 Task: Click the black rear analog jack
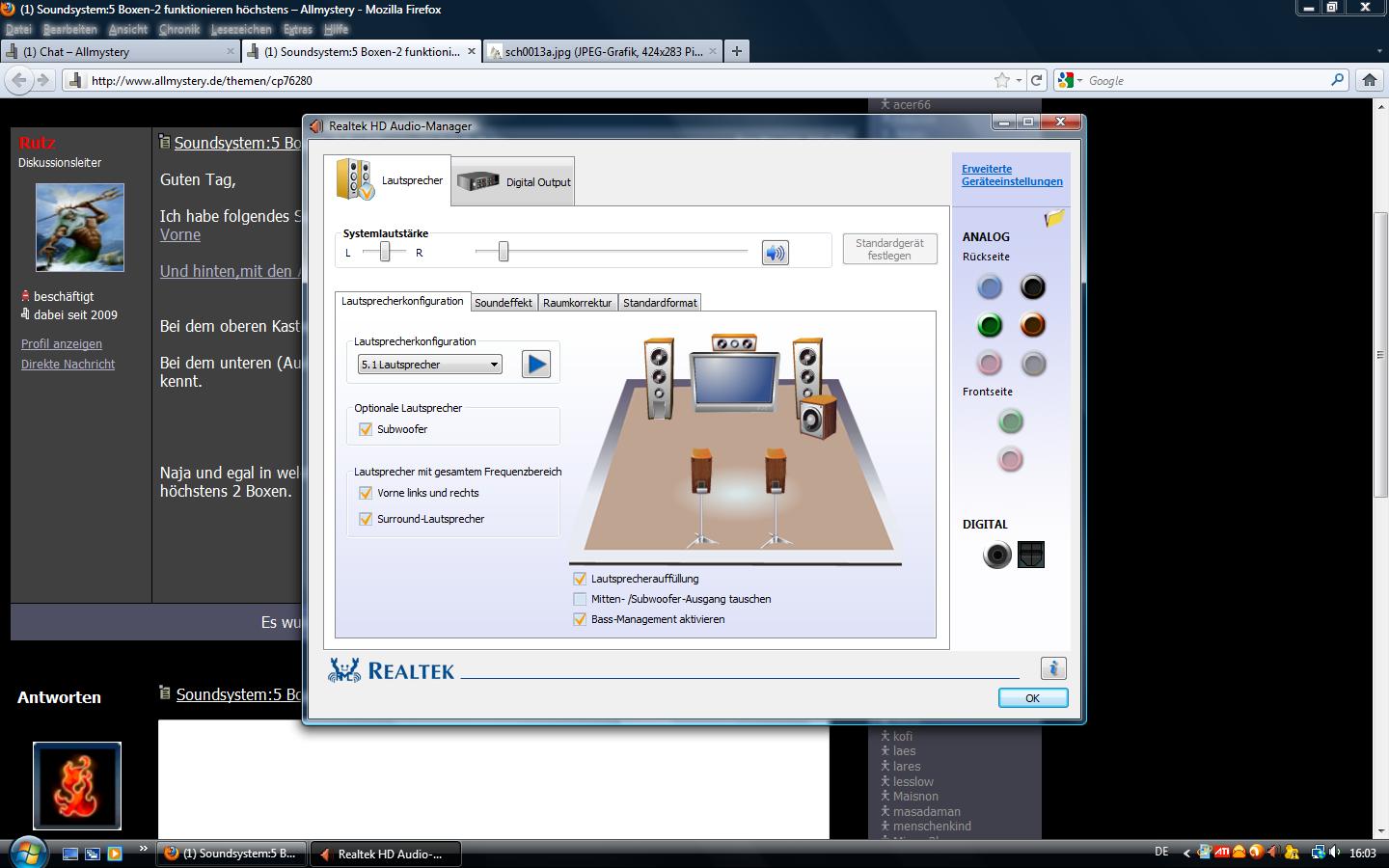(x=1032, y=286)
